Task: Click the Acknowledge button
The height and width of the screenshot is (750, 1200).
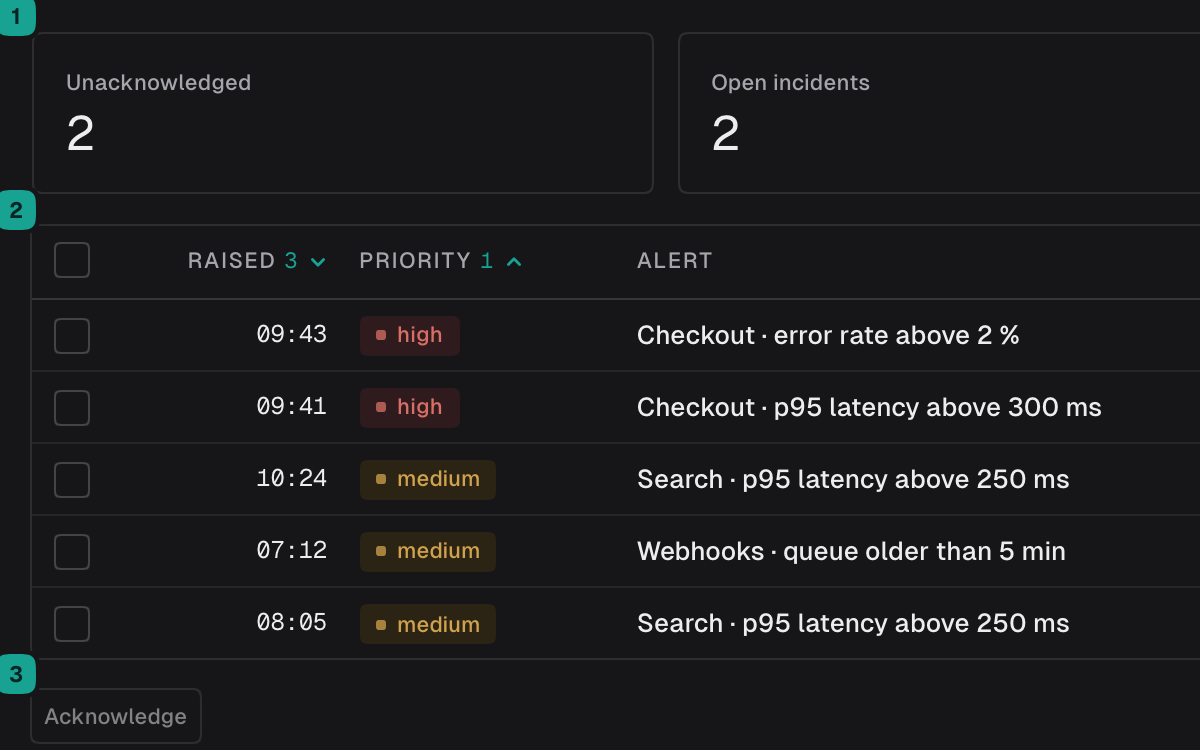Action: pos(116,716)
